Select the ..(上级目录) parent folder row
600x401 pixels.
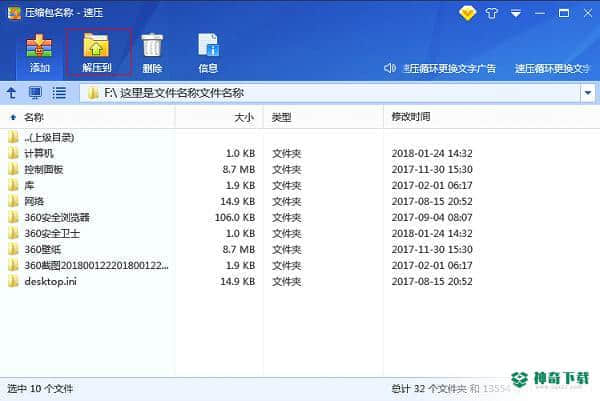click(49, 137)
